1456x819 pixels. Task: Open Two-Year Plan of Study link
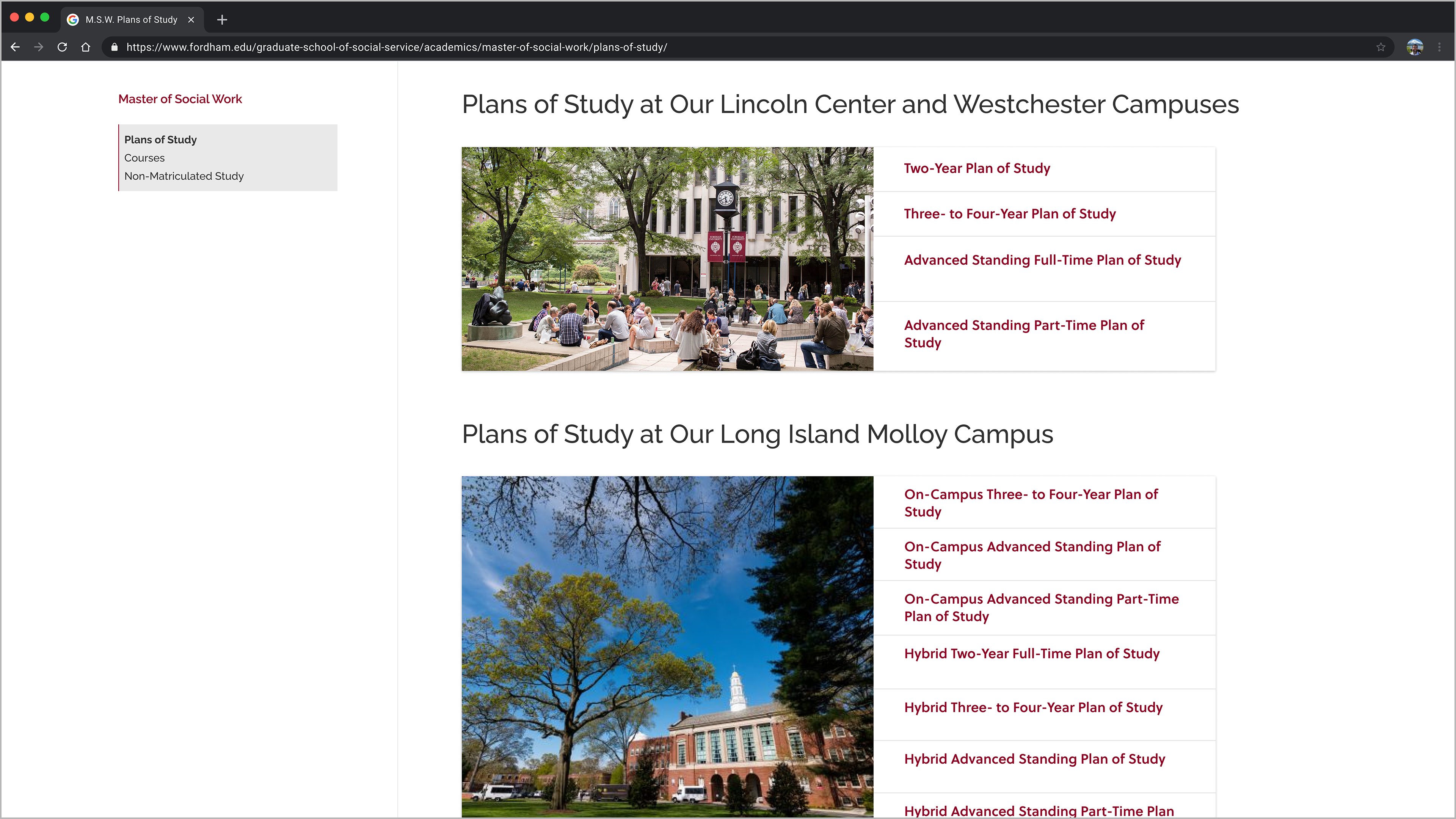[x=977, y=168]
